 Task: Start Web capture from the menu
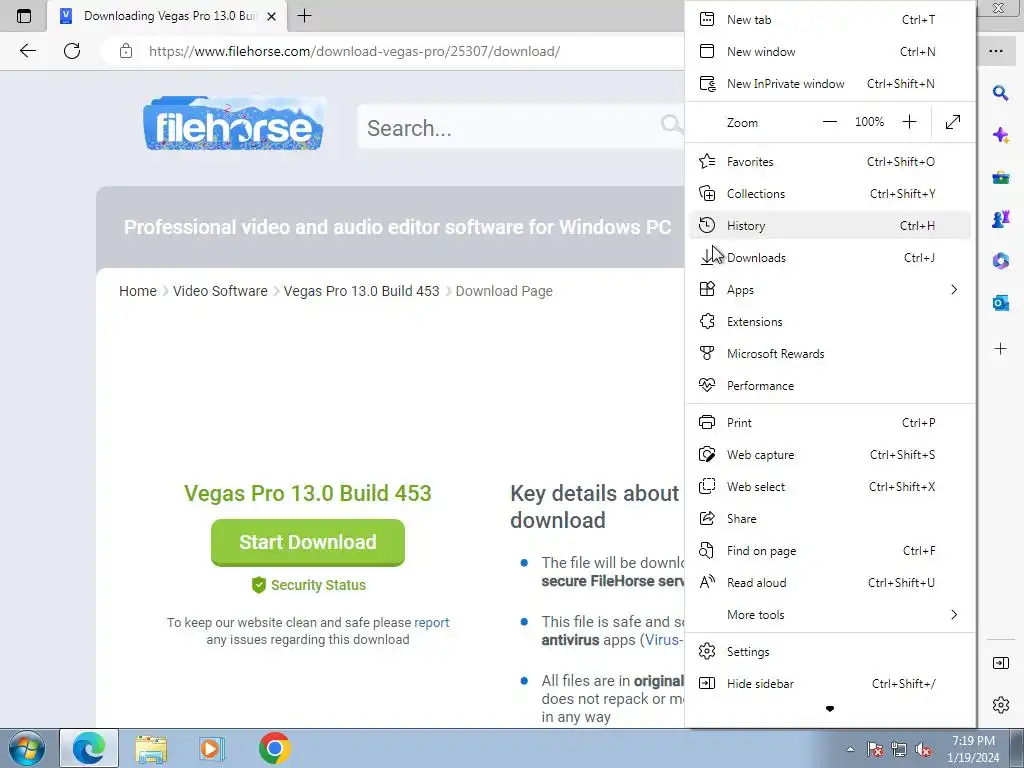click(x=829, y=455)
